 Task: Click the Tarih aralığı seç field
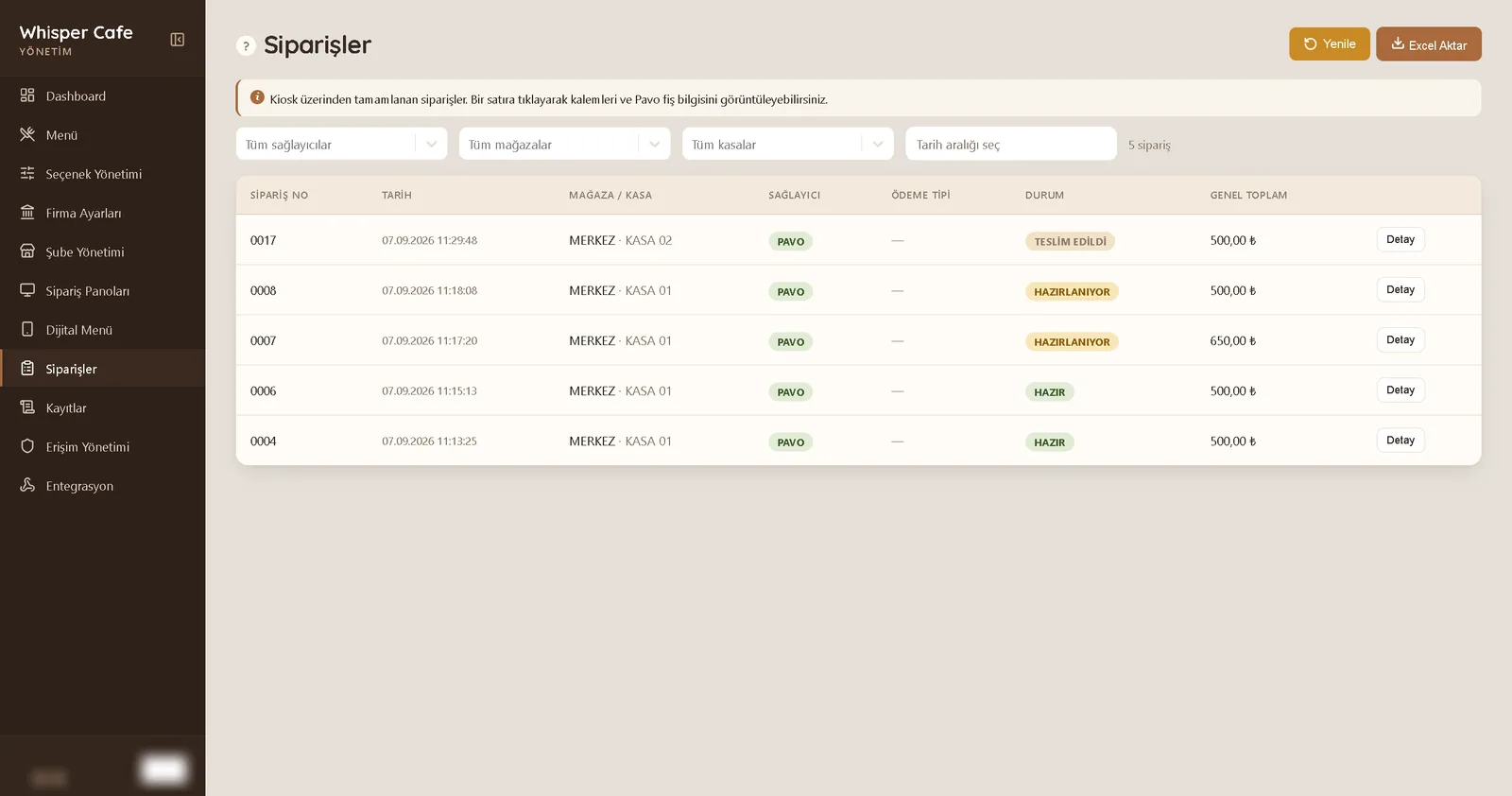pos(1010,144)
